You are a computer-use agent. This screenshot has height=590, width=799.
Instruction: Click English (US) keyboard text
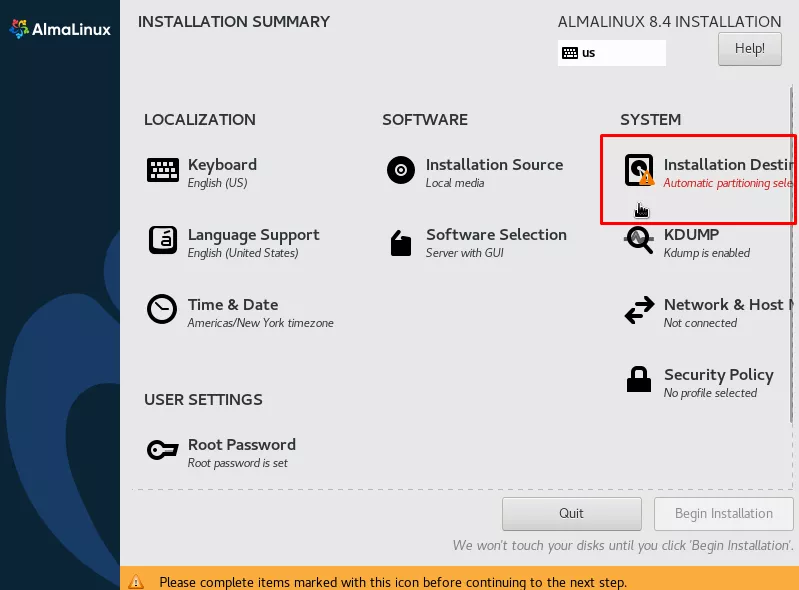(x=217, y=183)
